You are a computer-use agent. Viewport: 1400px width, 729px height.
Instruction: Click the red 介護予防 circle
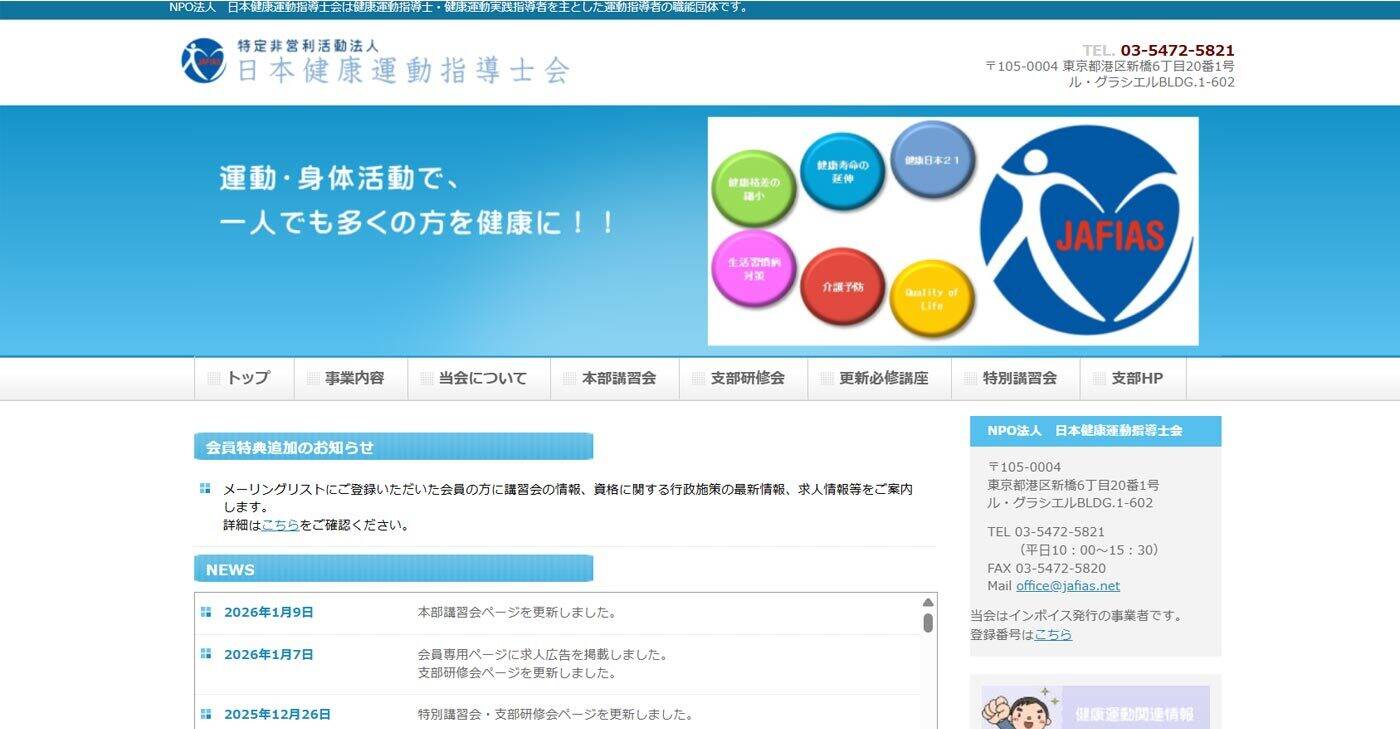point(842,287)
